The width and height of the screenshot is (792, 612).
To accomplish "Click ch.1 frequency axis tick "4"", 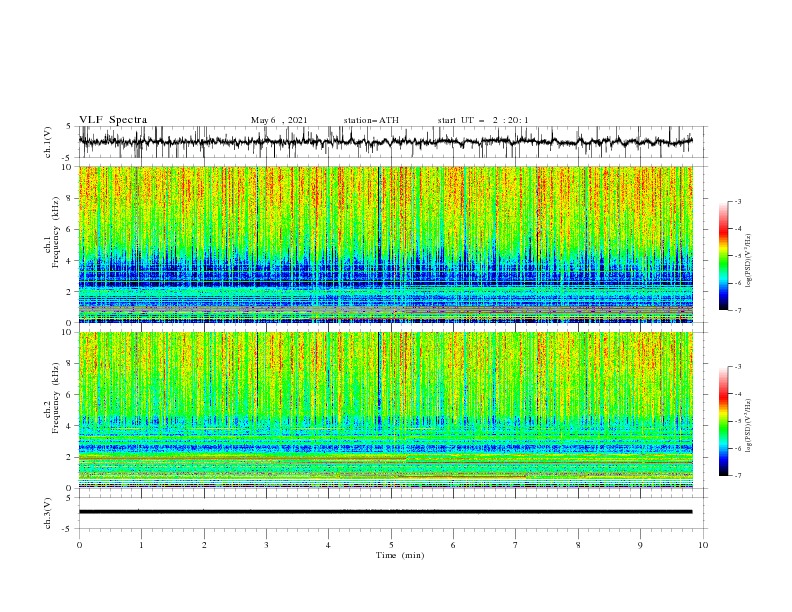I will [x=71, y=261].
